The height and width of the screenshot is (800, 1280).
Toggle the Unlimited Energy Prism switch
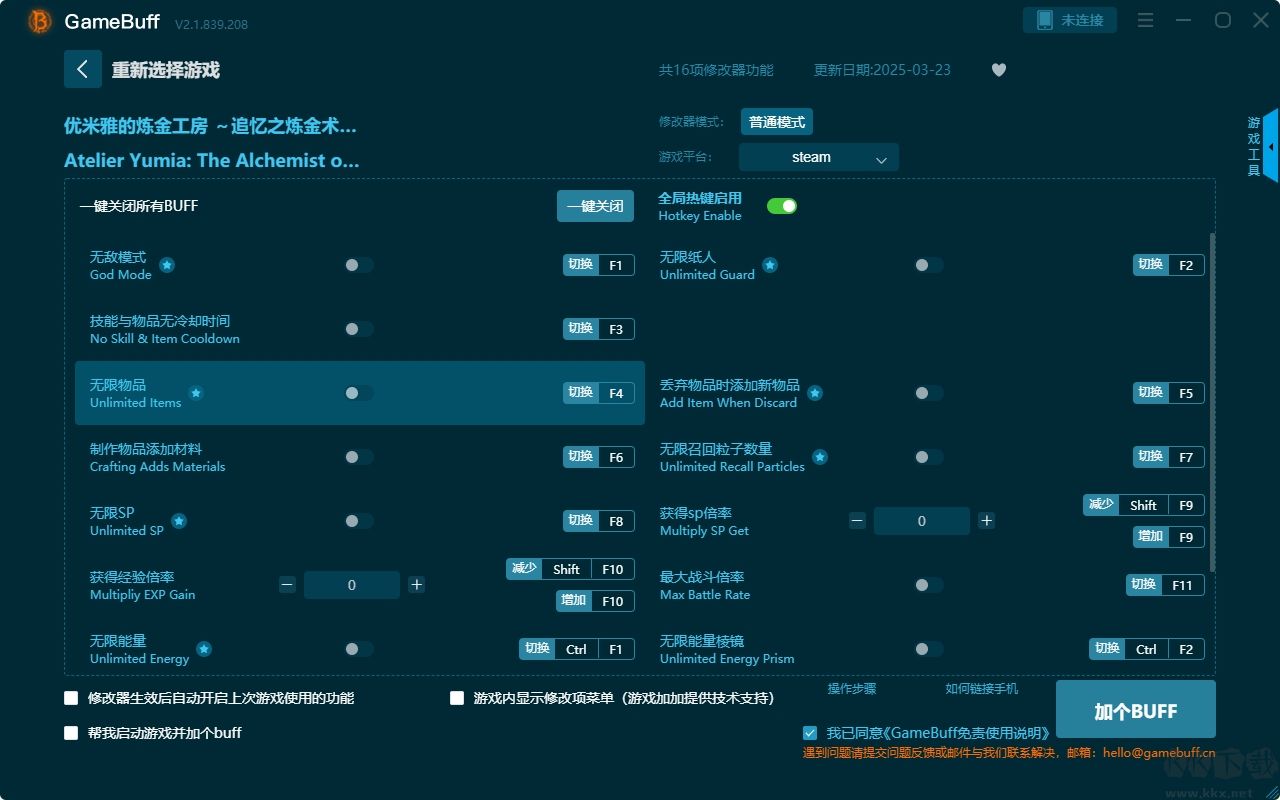click(x=928, y=649)
